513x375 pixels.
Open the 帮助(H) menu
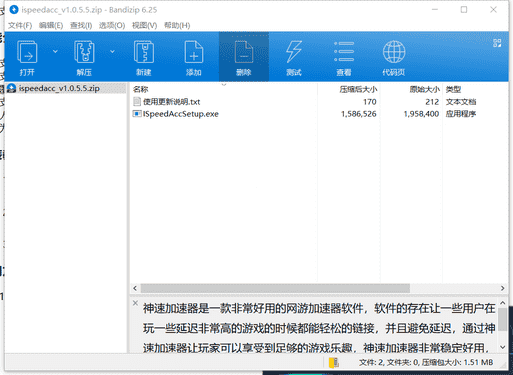[177, 25]
